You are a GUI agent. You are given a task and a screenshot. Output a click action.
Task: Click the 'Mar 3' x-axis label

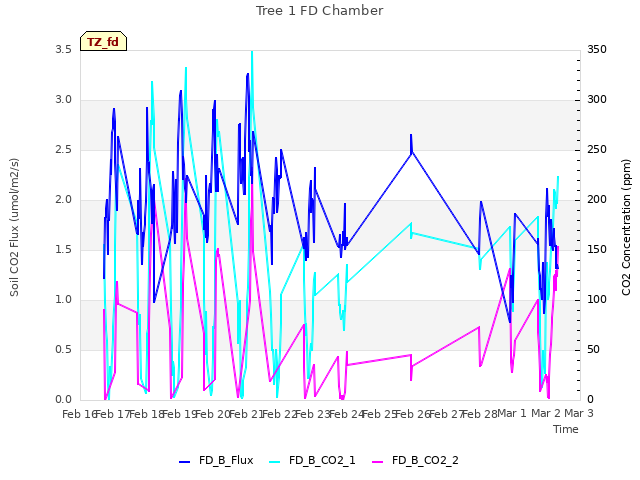click(579, 413)
